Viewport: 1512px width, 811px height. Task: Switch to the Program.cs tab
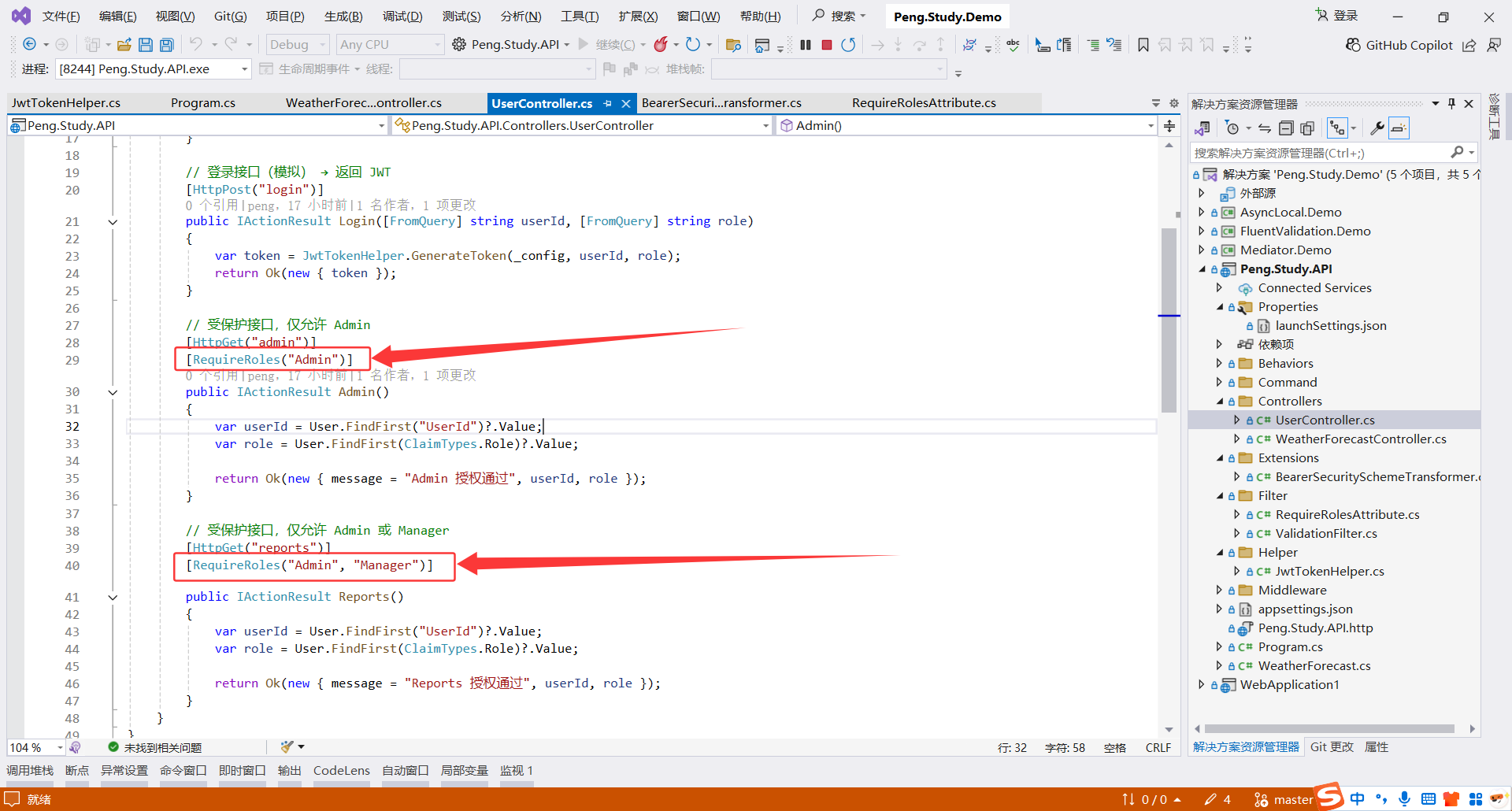[x=203, y=103]
